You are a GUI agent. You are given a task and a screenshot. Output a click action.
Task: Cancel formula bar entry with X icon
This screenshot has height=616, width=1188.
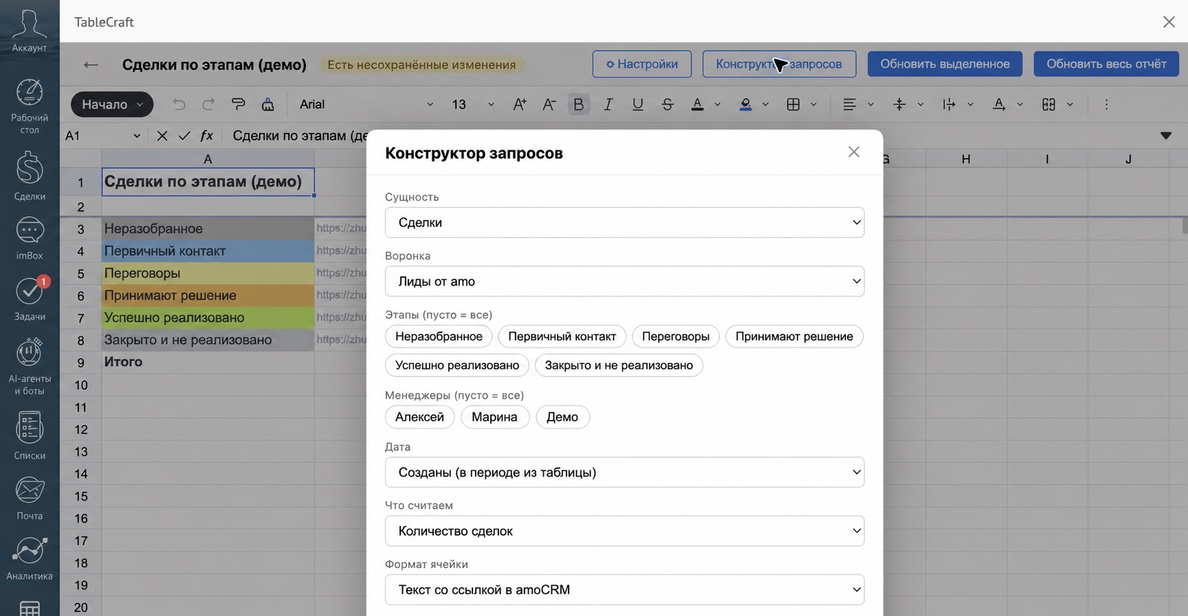[x=162, y=136]
